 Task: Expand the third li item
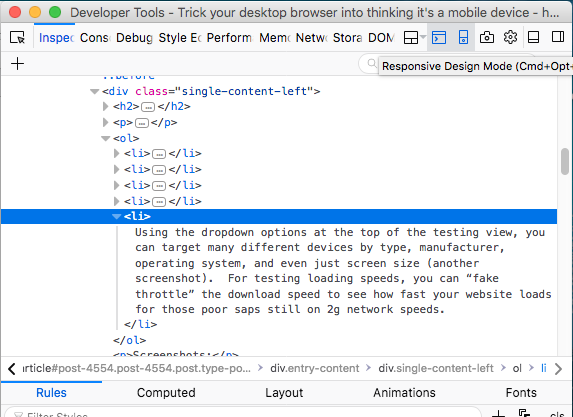(x=117, y=185)
